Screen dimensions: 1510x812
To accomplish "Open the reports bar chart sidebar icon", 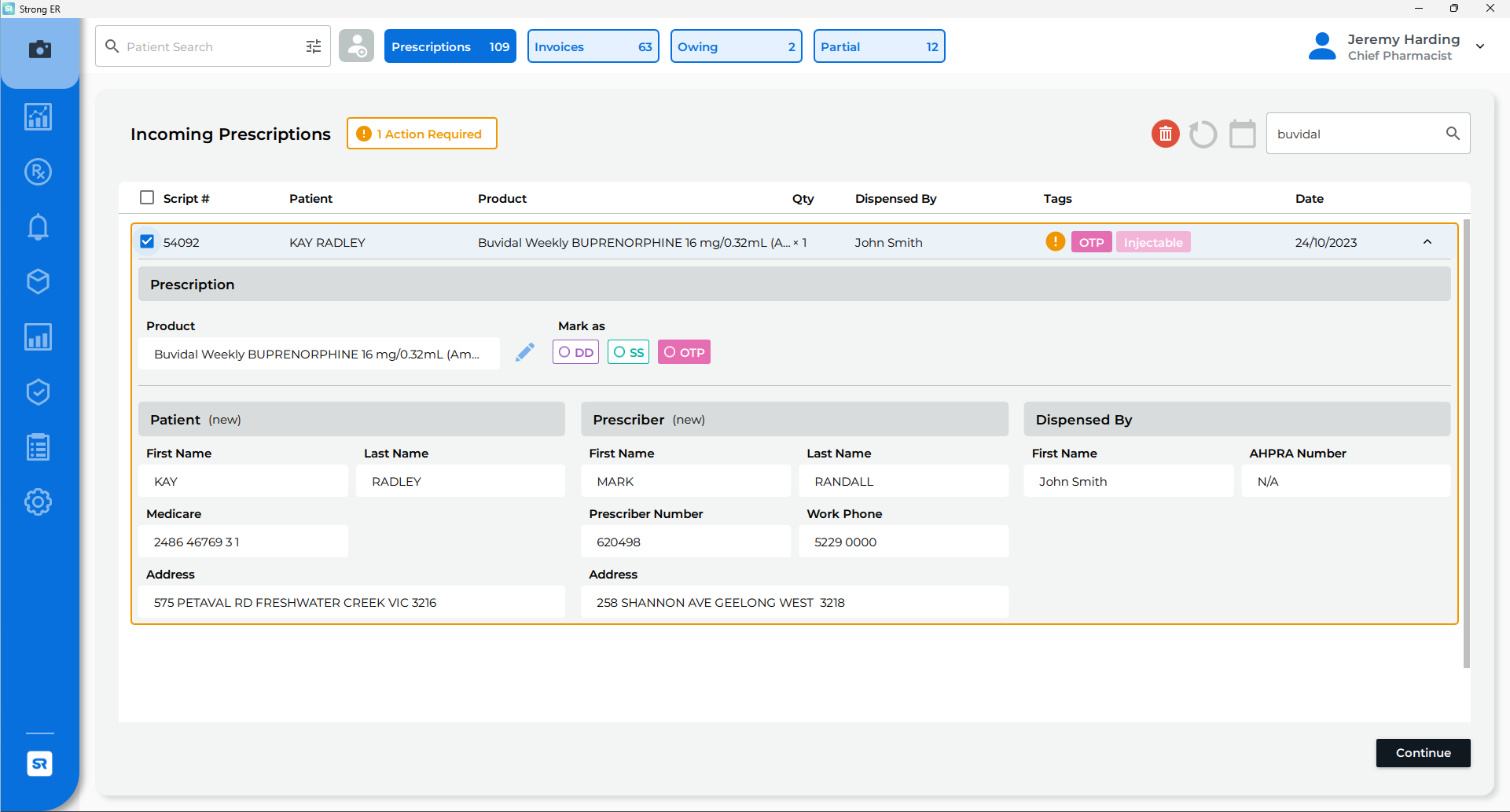I will click(x=38, y=336).
